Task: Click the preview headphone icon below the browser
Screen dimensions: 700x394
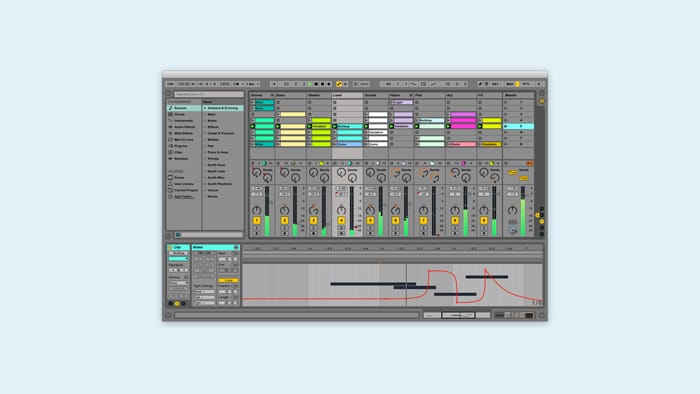Action: click(x=178, y=235)
